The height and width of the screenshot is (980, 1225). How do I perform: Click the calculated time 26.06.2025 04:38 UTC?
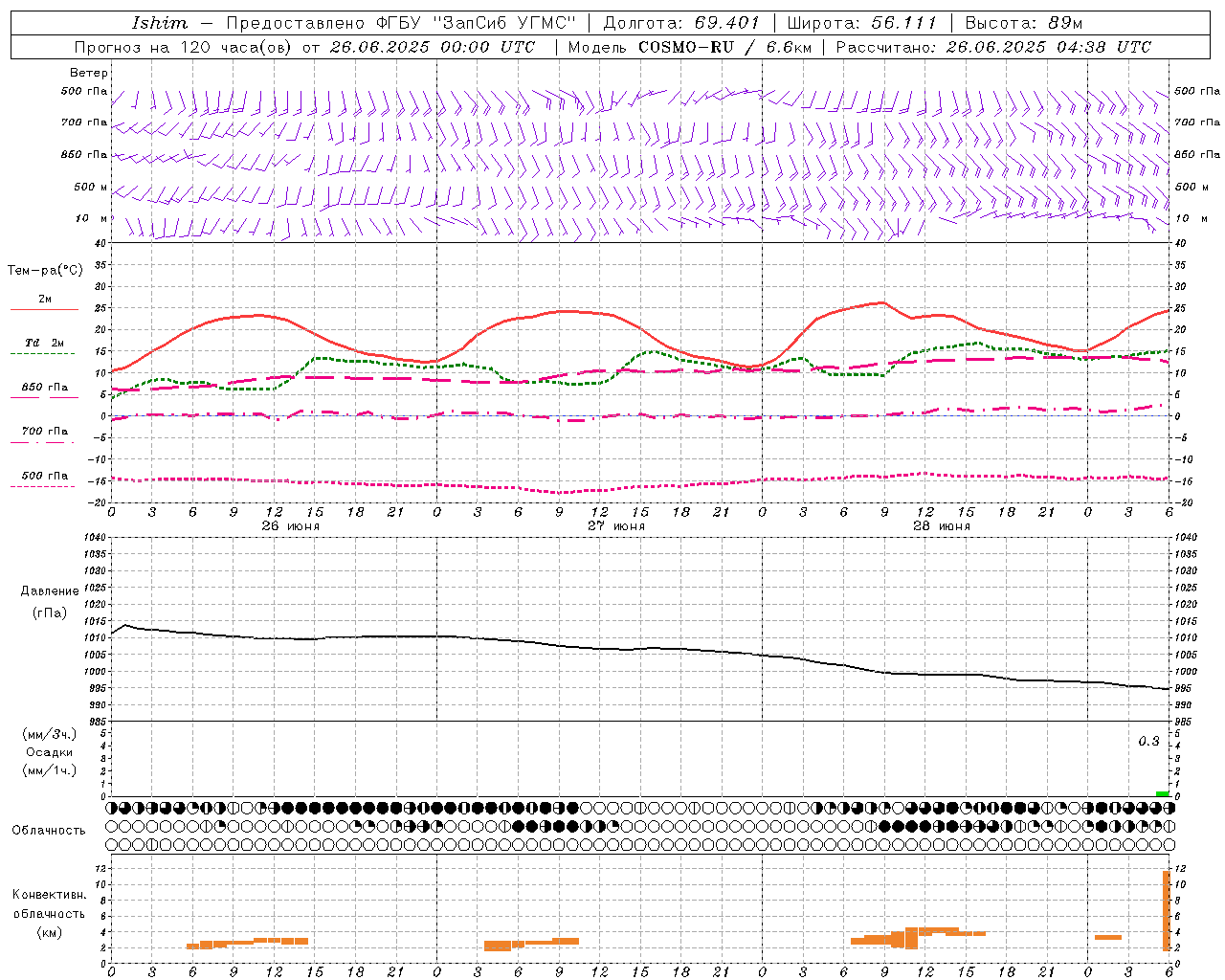(1049, 47)
